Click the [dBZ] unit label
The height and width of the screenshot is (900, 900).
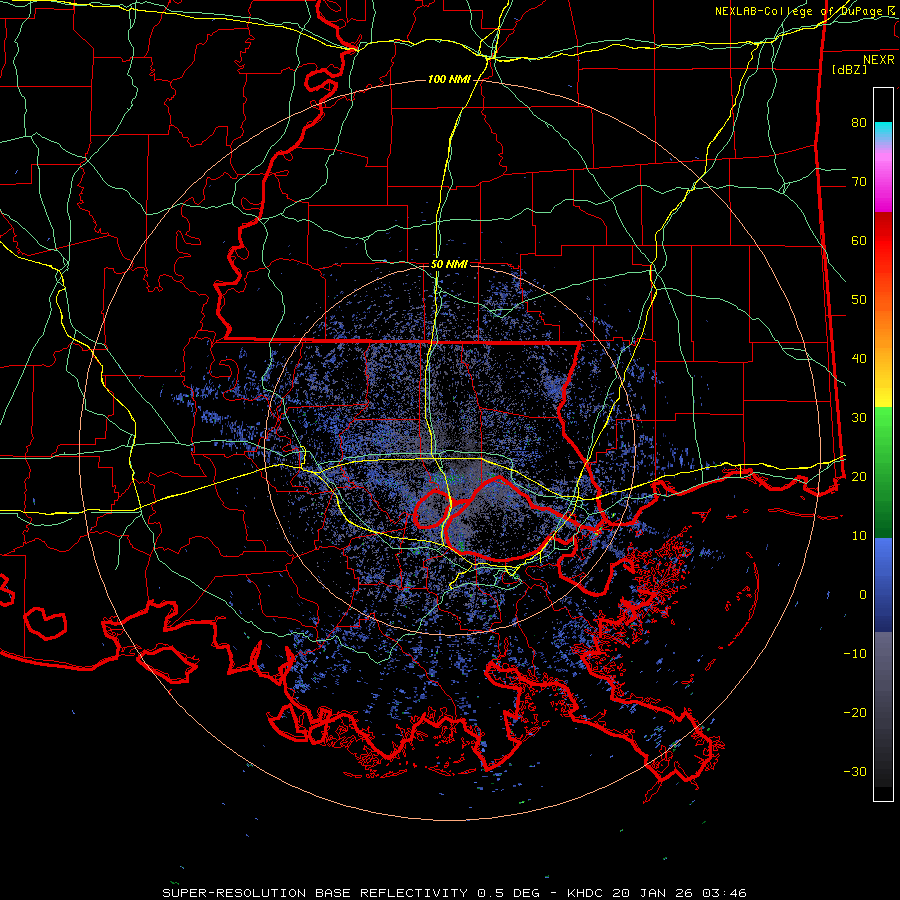[849, 69]
